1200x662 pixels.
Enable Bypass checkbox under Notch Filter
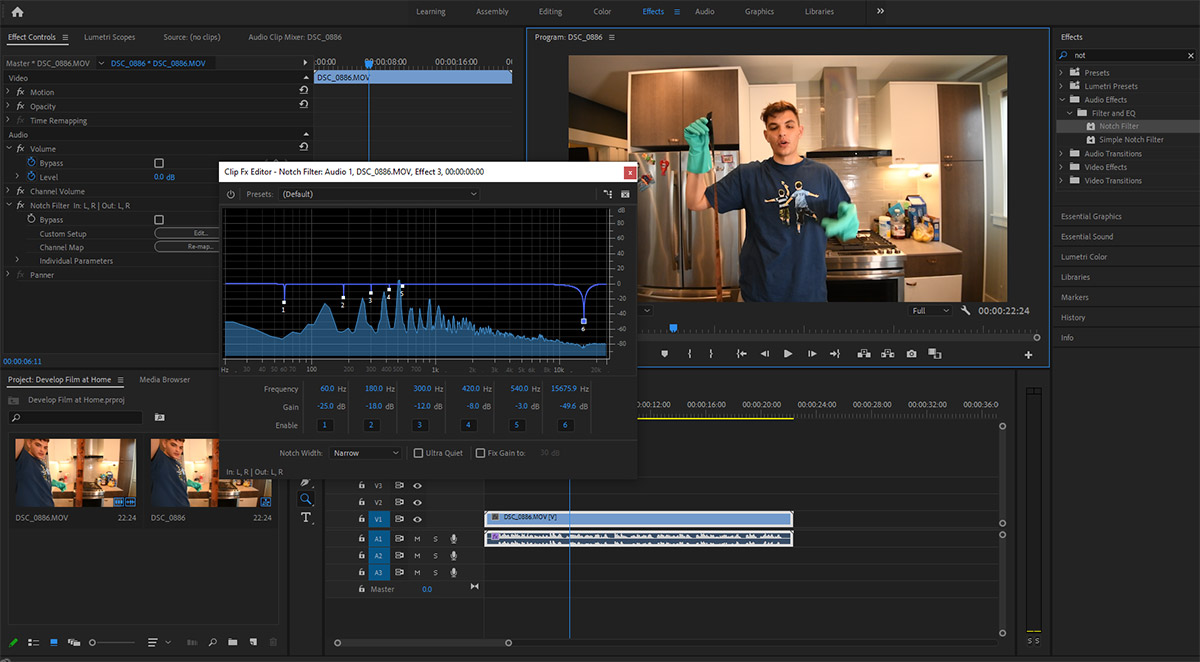(159, 219)
